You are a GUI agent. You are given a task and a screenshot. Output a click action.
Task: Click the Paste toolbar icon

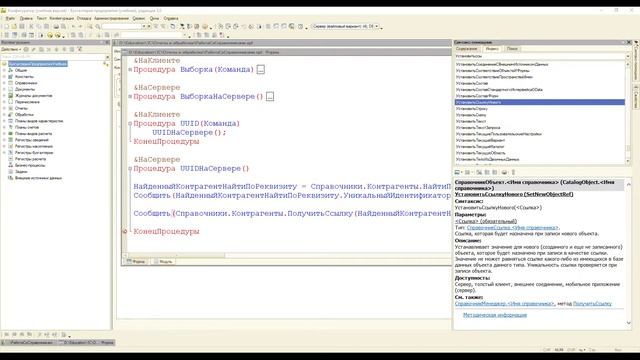[46, 27]
